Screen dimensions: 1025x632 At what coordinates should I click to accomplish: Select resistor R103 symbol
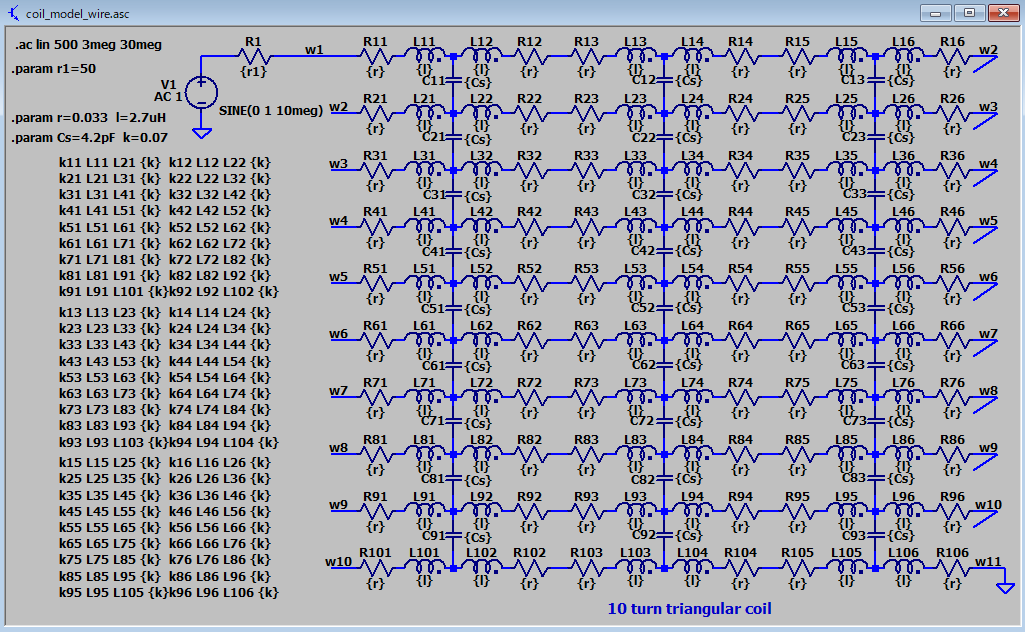[x=587, y=568]
